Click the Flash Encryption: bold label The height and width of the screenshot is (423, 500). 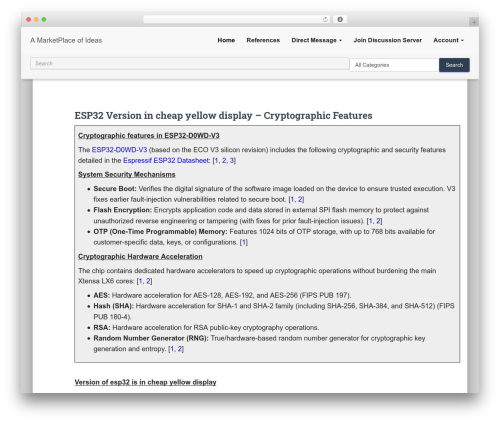123,210
